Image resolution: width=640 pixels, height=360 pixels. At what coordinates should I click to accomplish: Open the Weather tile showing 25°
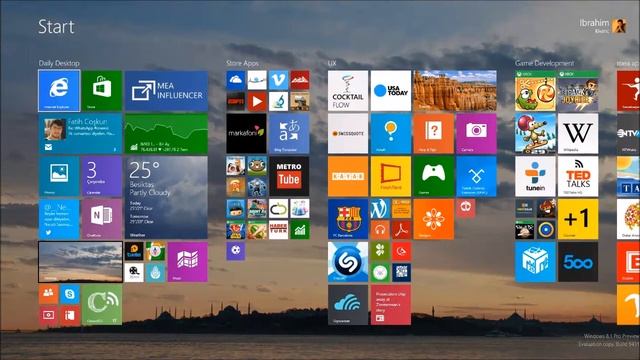(x=166, y=198)
